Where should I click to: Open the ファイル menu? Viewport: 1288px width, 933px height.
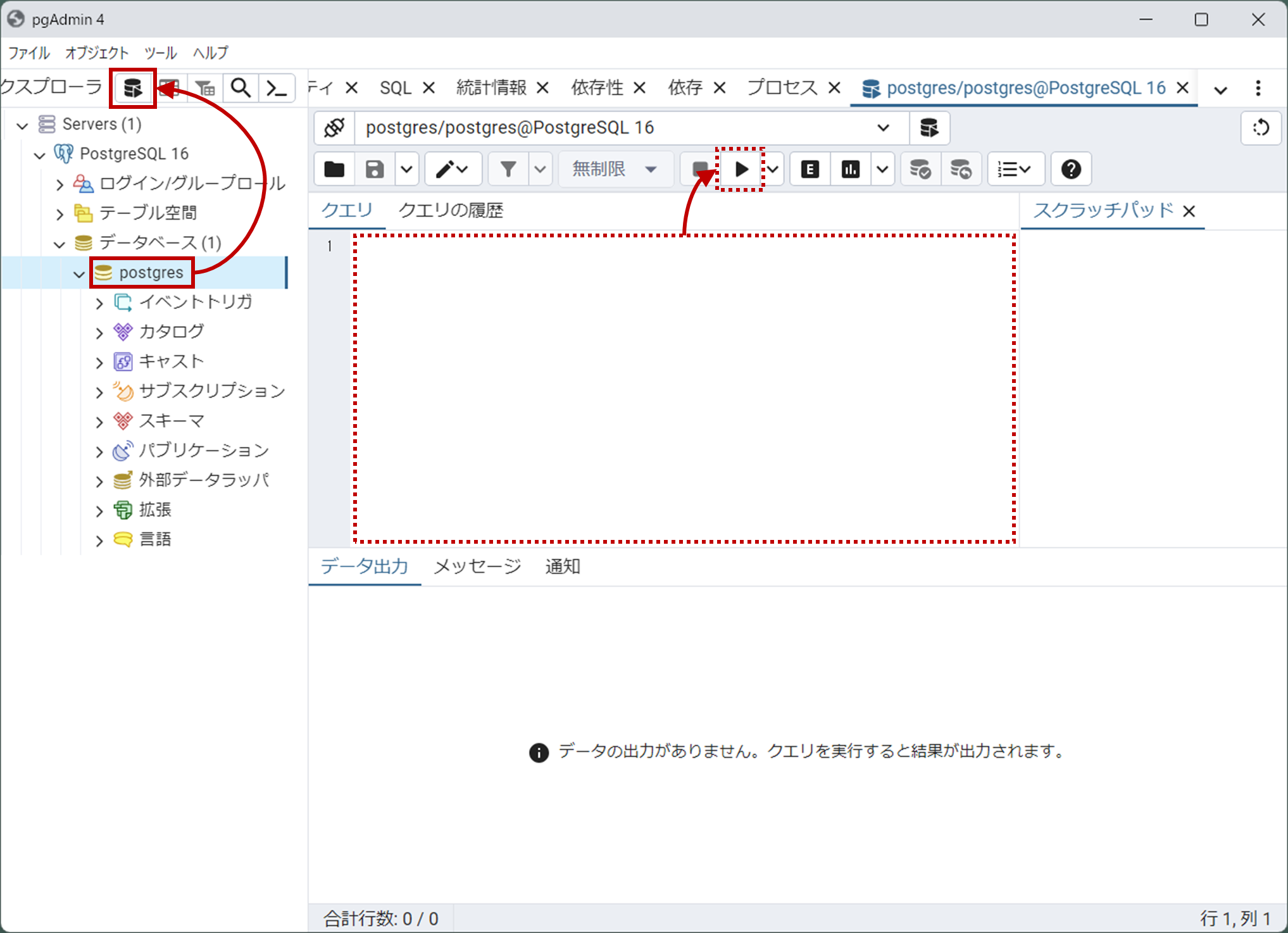click(29, 53)
